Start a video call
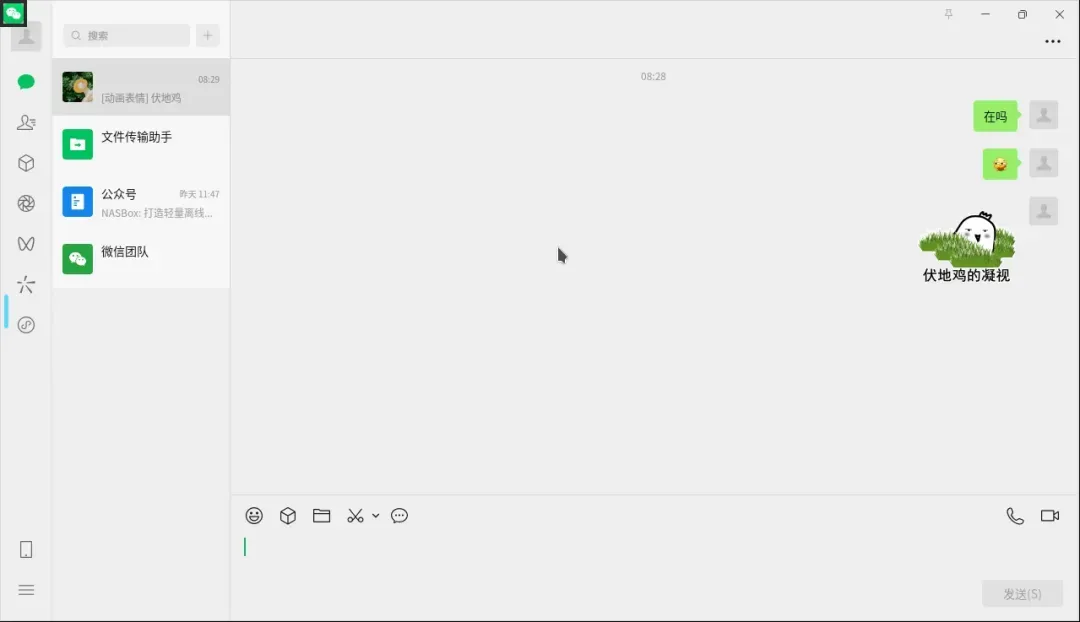Image resolution: width=1080 pixels, height=622 pixels. coord(1050,516)
